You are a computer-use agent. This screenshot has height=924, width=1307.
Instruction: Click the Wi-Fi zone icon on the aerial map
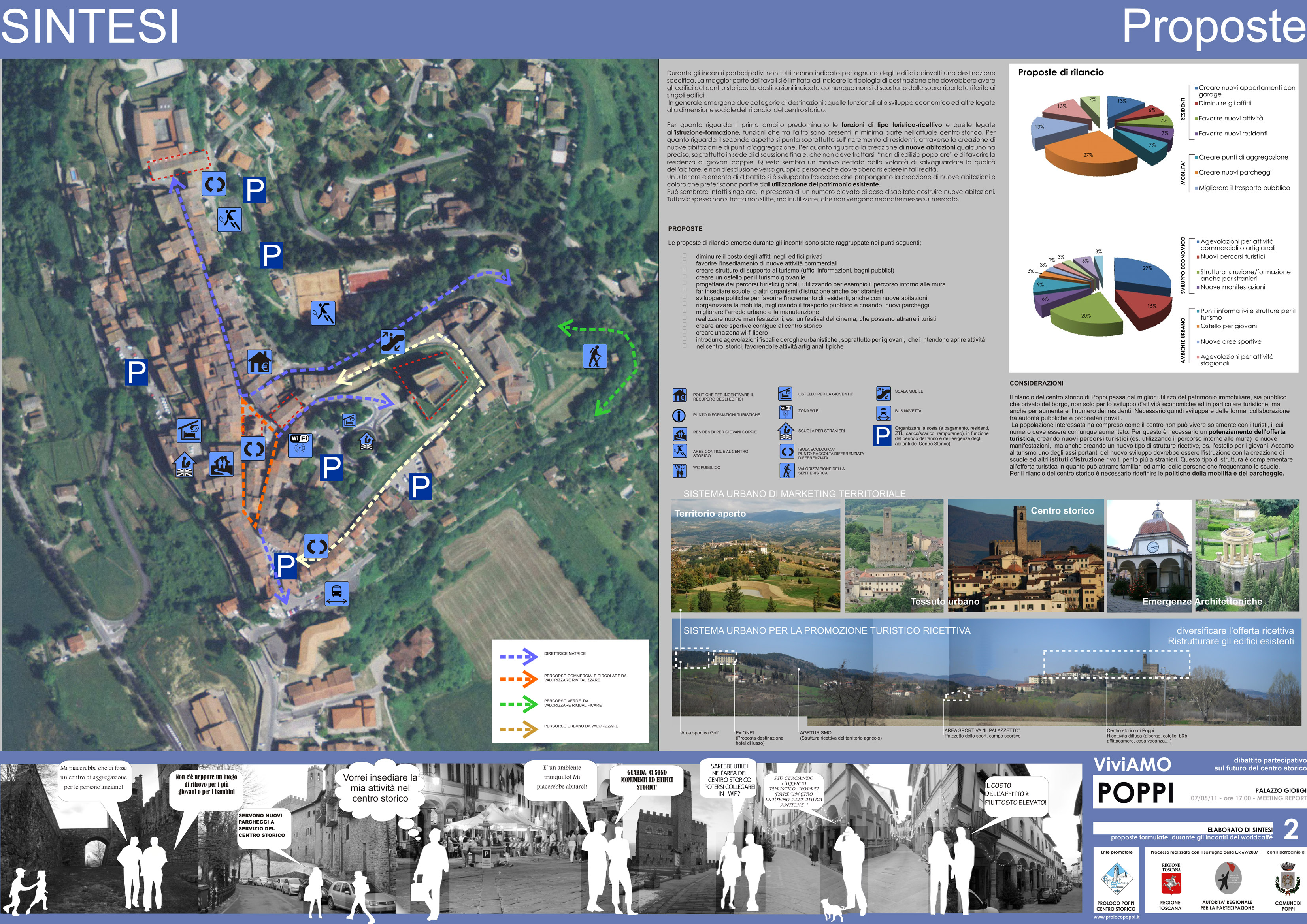(300, 446)
